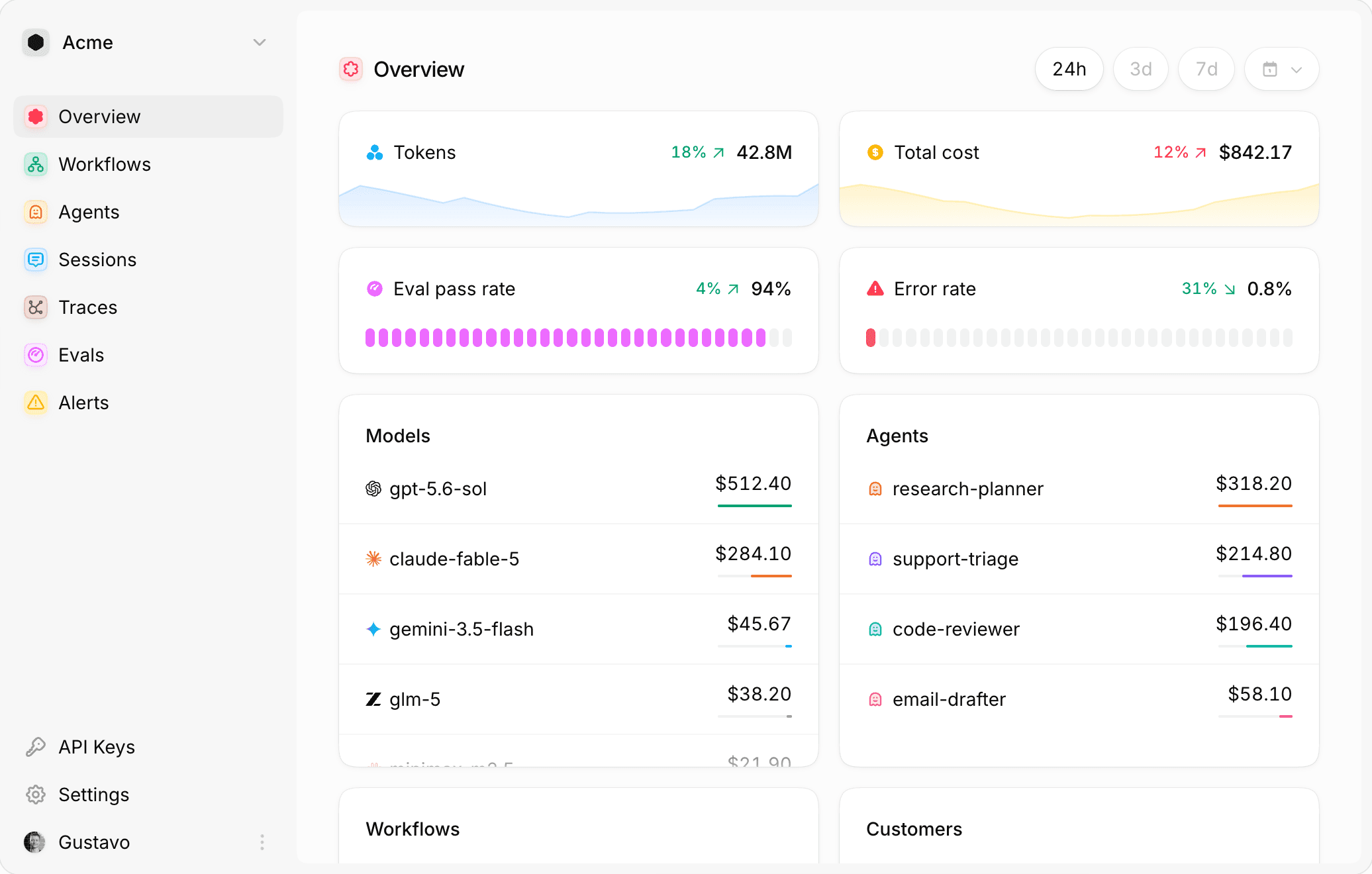Open the Evals gauge icon
The image size is (1372, 874).
point(36,355)
